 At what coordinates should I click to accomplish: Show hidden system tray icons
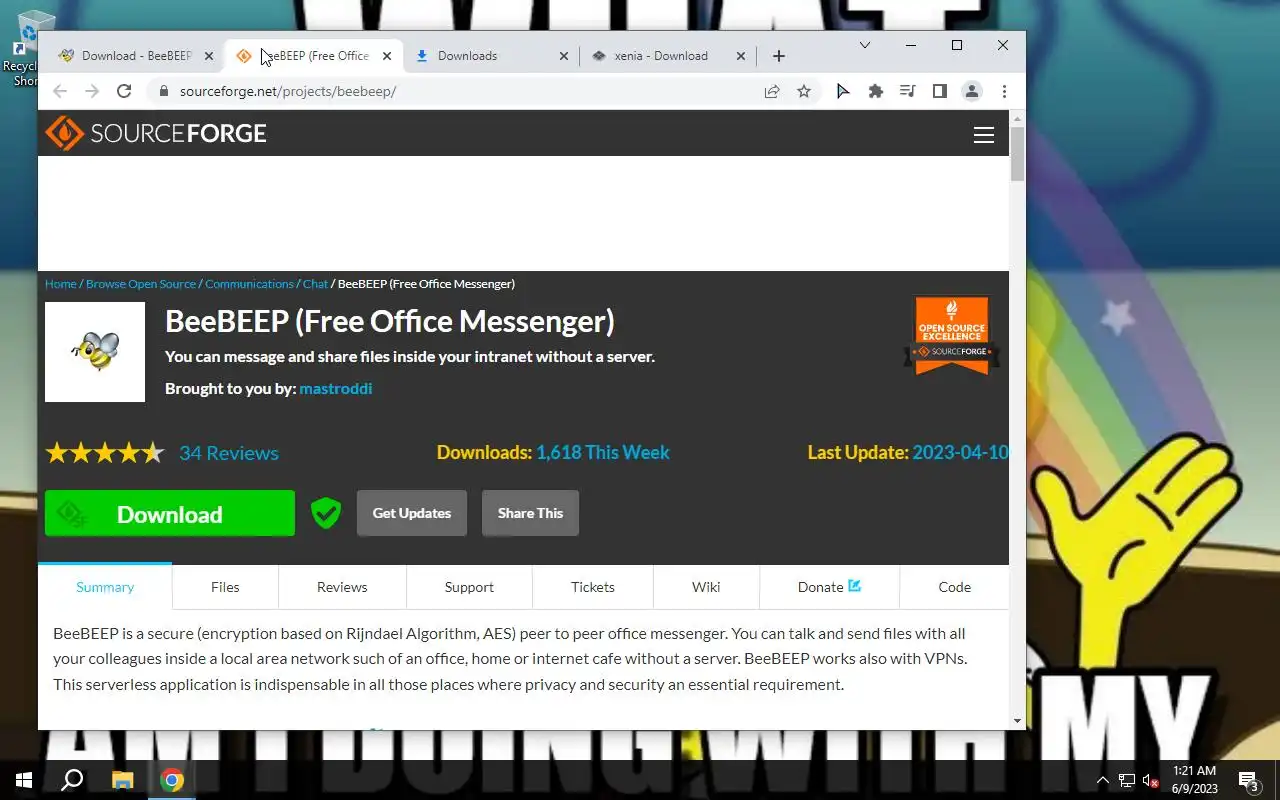pos(1102,780)
